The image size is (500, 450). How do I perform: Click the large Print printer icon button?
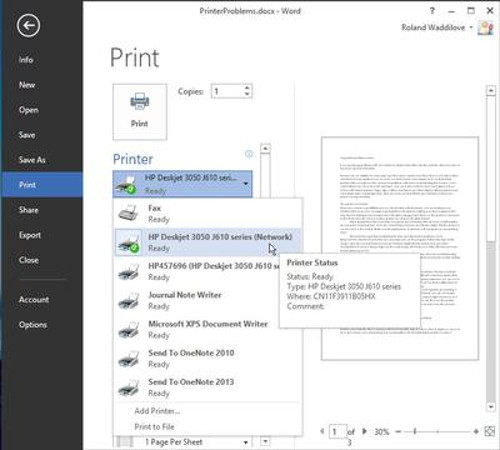coord(140,112)
